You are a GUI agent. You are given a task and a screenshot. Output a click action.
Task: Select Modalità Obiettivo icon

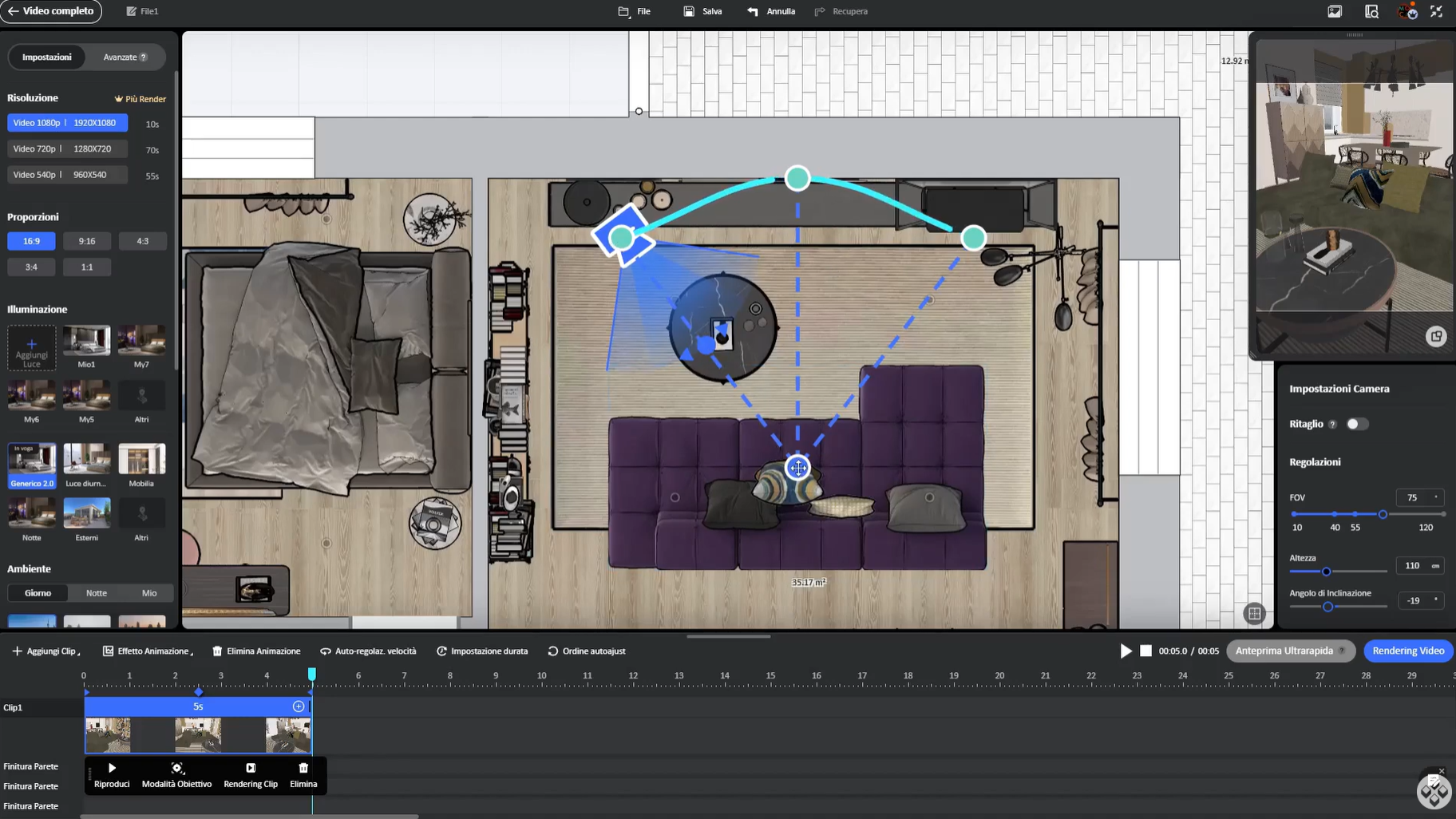tap(177, 768)
